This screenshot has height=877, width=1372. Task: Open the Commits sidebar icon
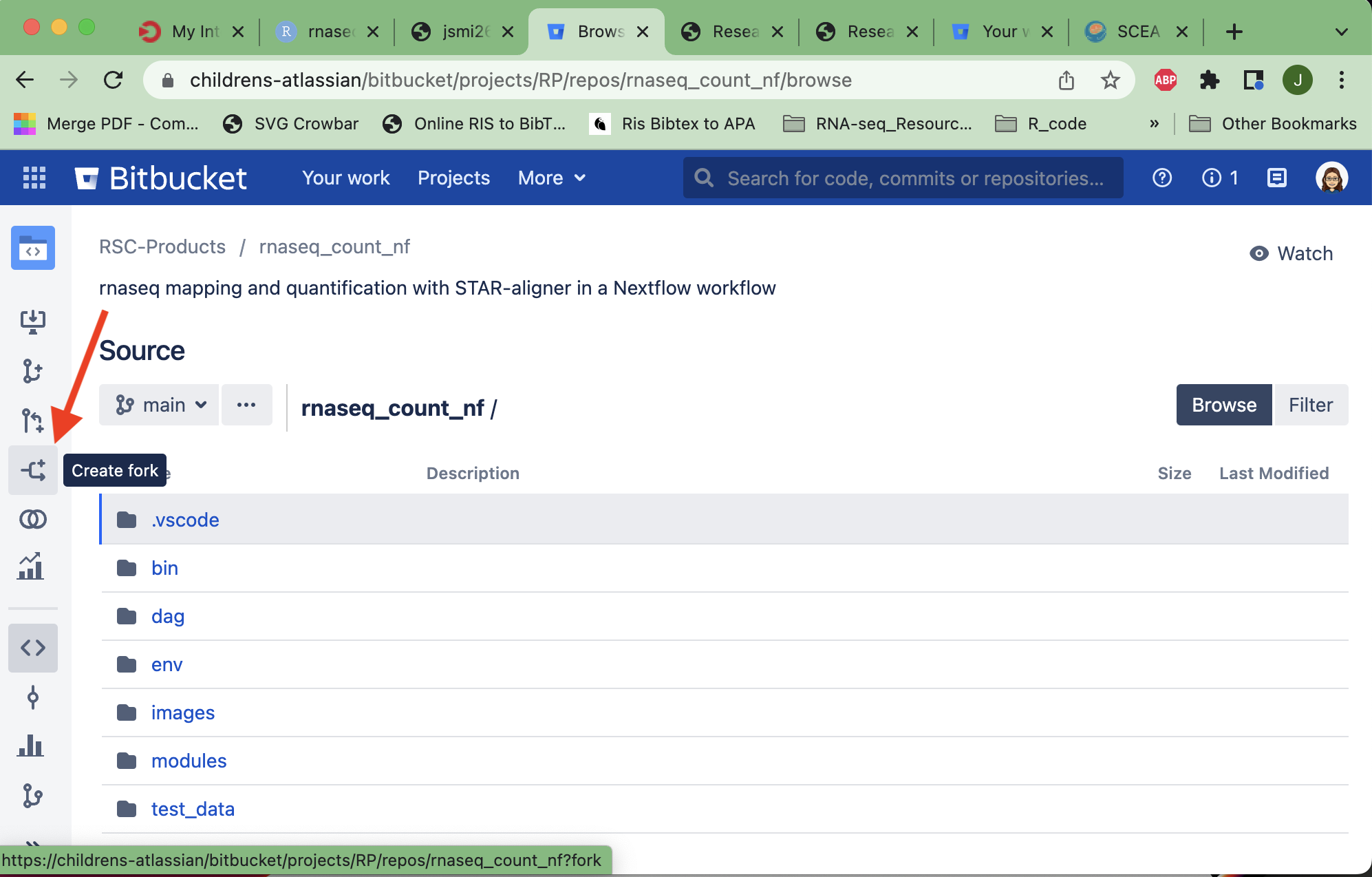pos(33,697)
